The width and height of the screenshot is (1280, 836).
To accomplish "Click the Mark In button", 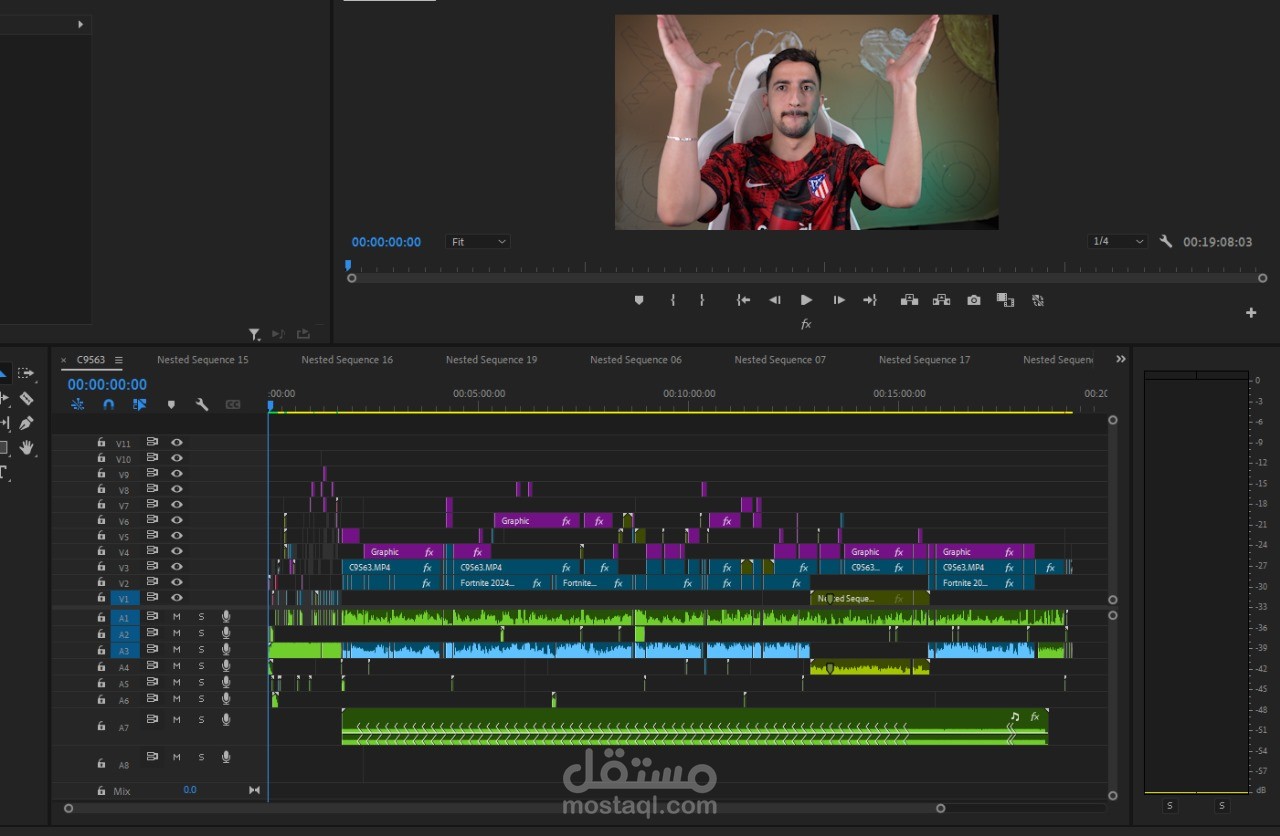I will 673,300.
